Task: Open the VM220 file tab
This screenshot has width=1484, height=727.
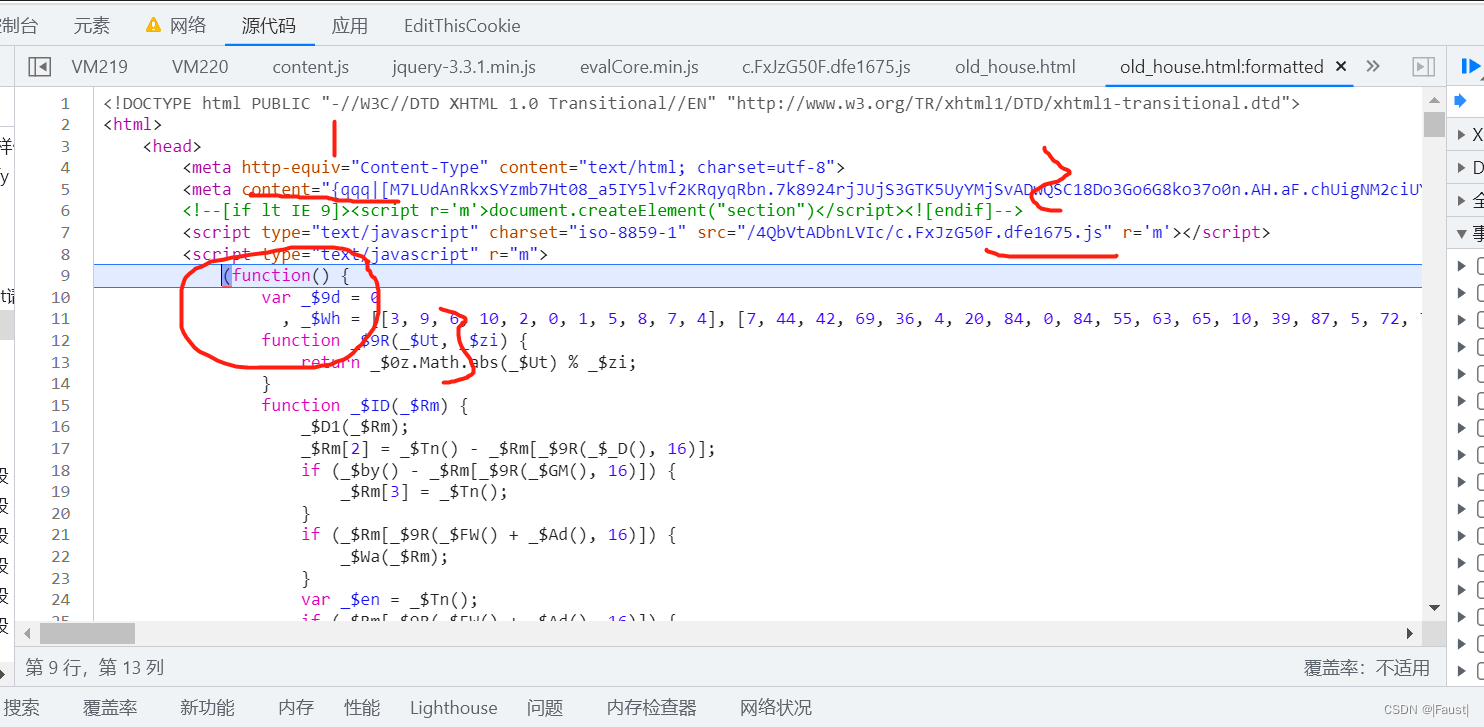Action: pyautogui.click(x=200, y=67)
